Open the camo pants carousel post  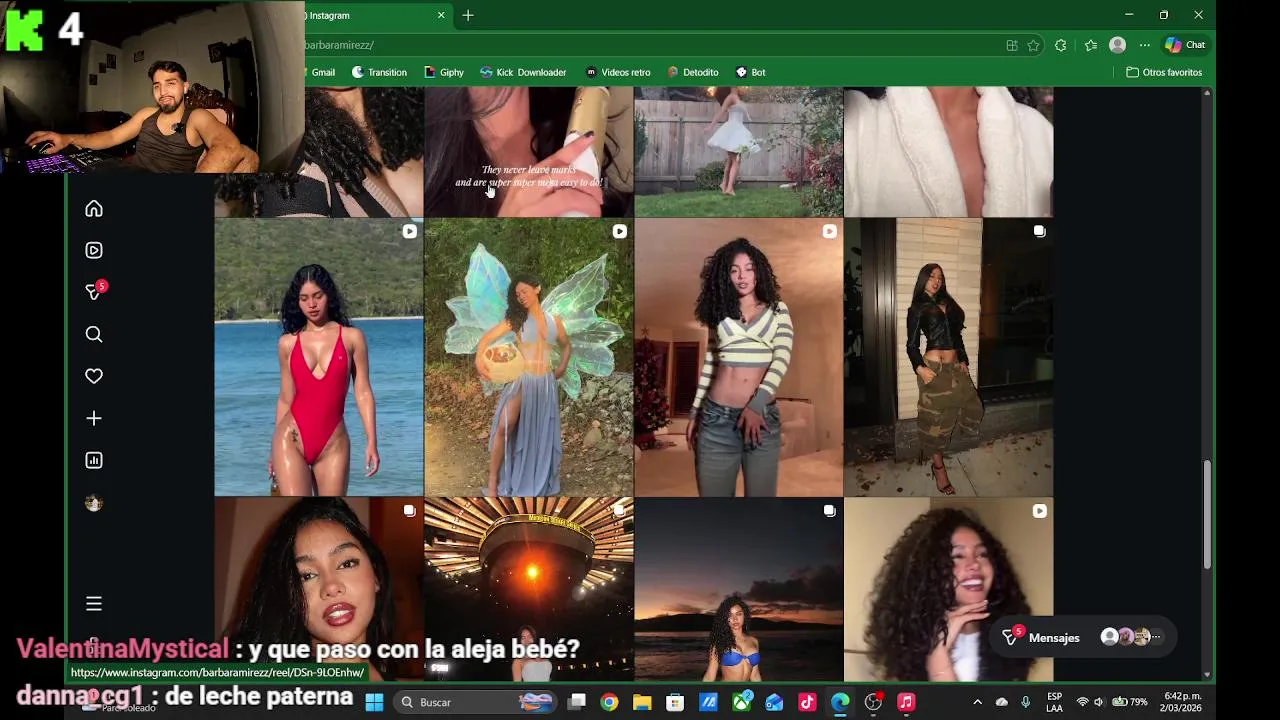click(x=948, y=357)
